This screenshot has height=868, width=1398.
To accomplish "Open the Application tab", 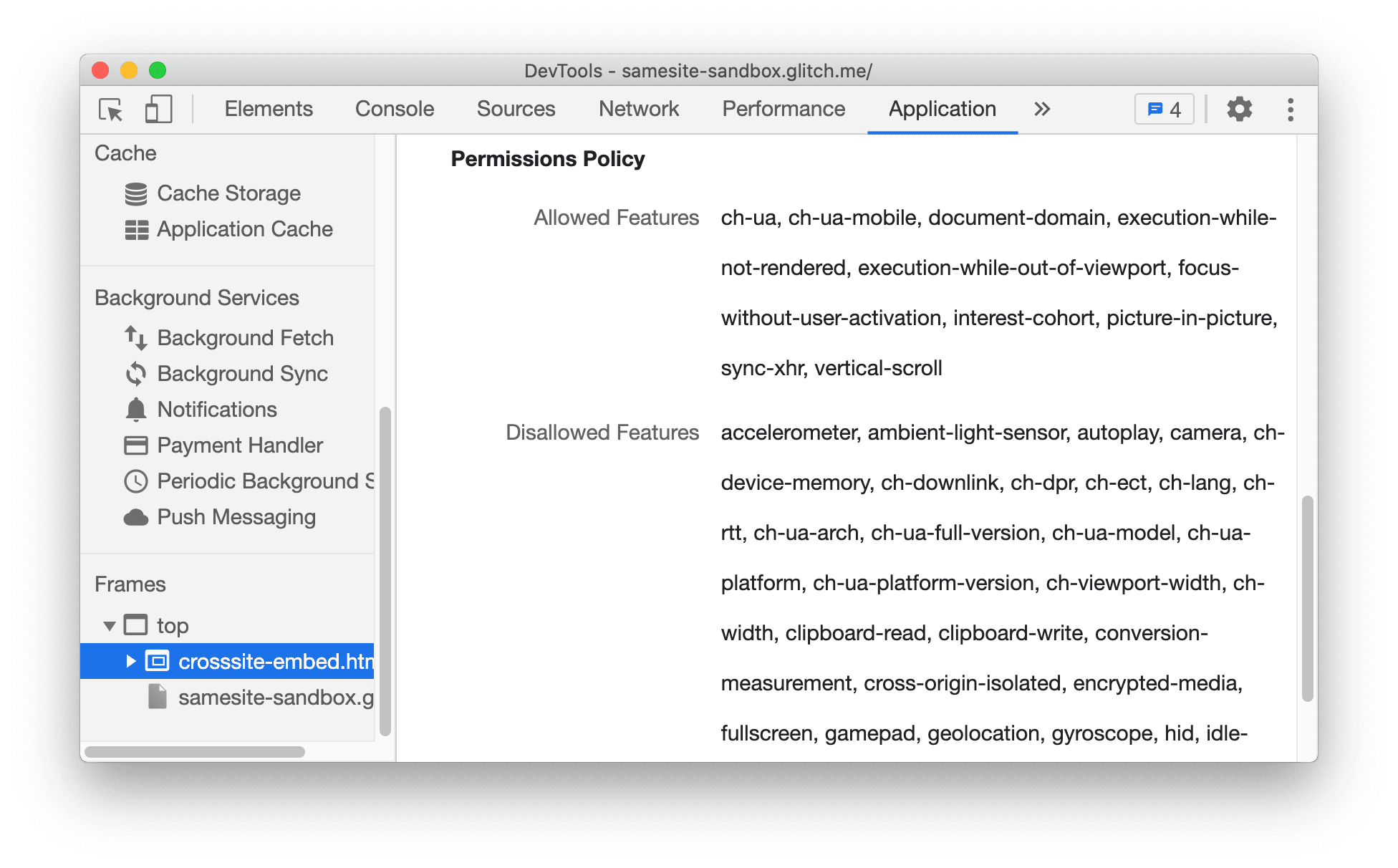I will pyautogui.click(x=940, y=108).
